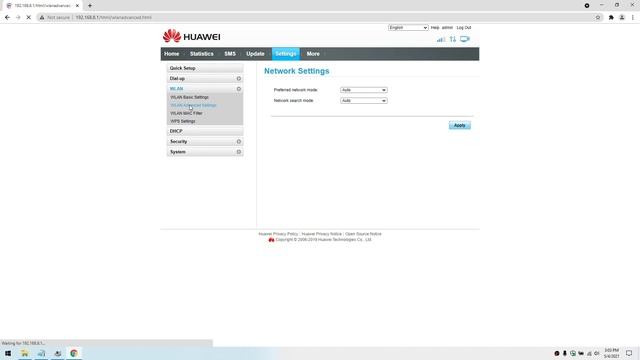Open WLAN Basic Settings
640x360 pixels.
click(x=189, y=97)
